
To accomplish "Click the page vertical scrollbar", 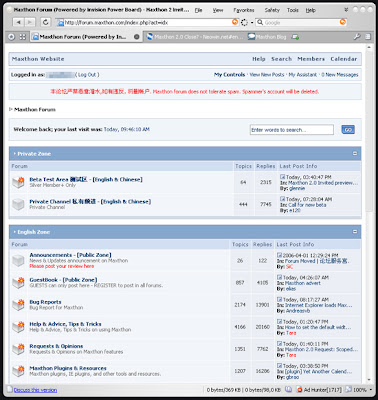I will click(x=369, y=213).
